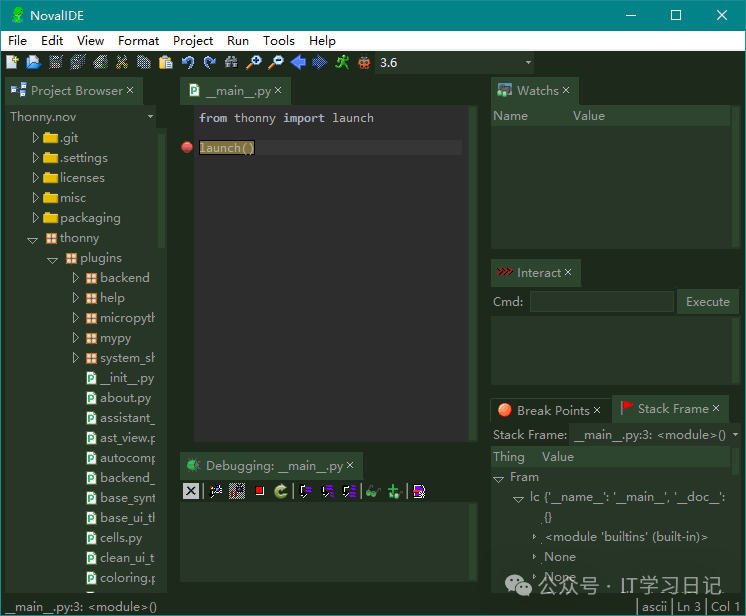Toggle the breakpoint on the launch() line

pos(187,148)
